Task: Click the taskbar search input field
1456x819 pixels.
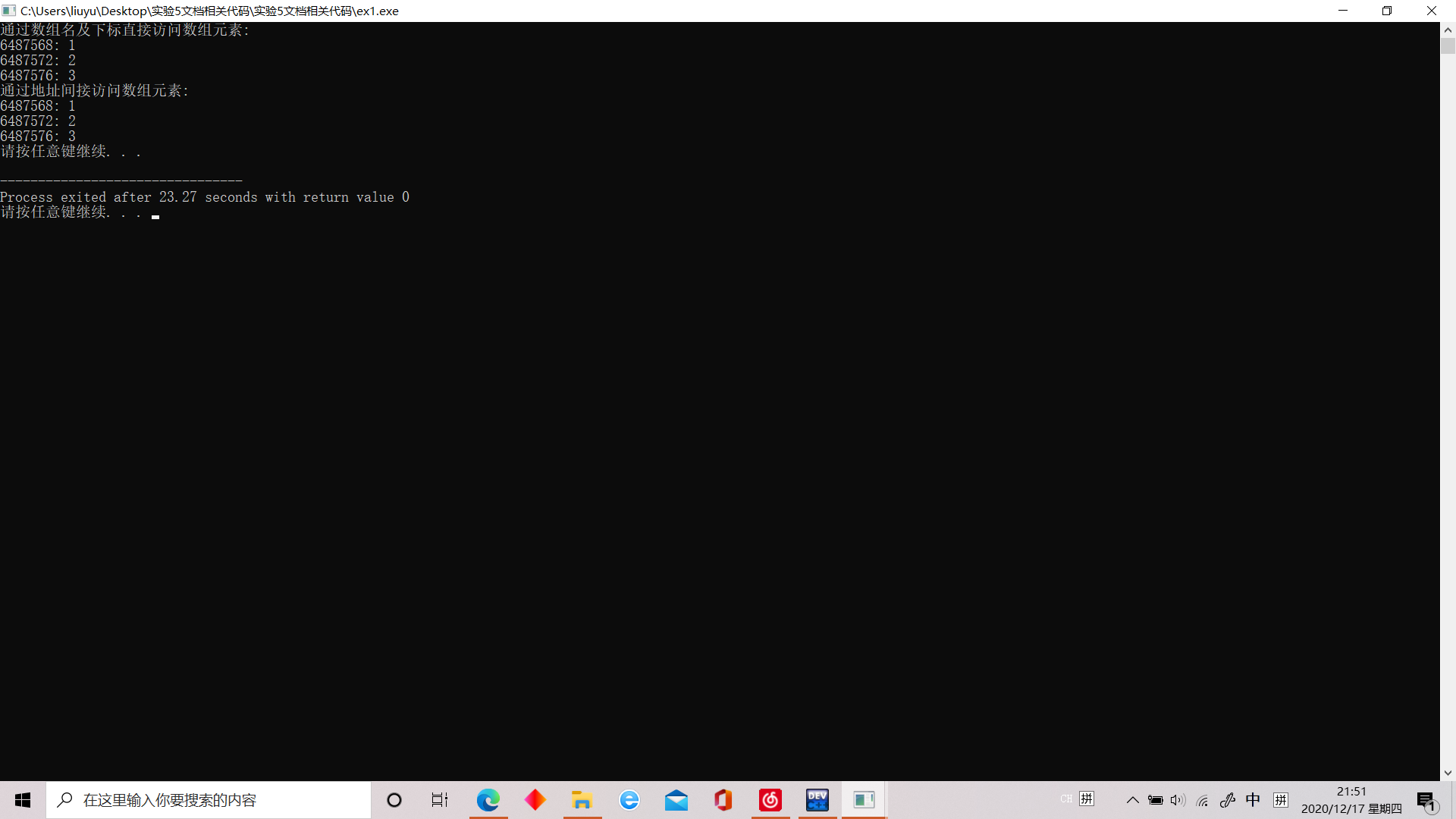Action: (x=209, y=800)
